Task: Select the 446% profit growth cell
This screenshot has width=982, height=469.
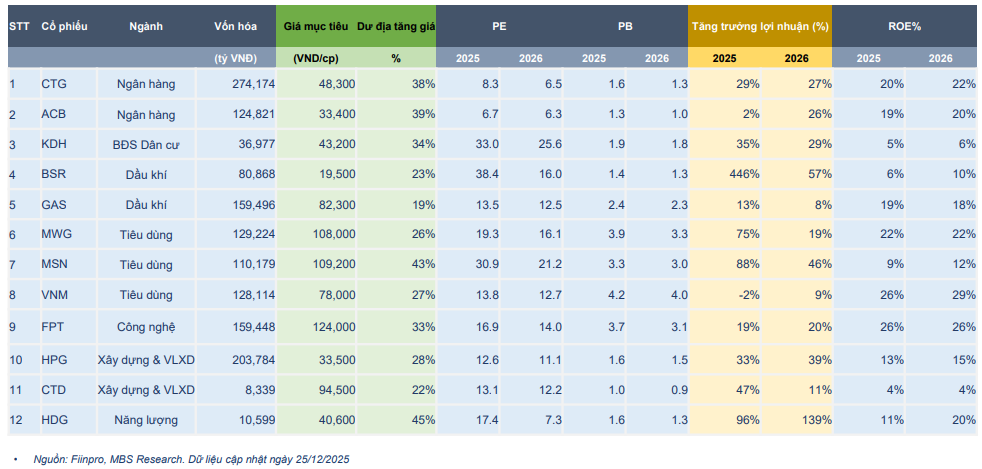Action: (x=741, y=174)
